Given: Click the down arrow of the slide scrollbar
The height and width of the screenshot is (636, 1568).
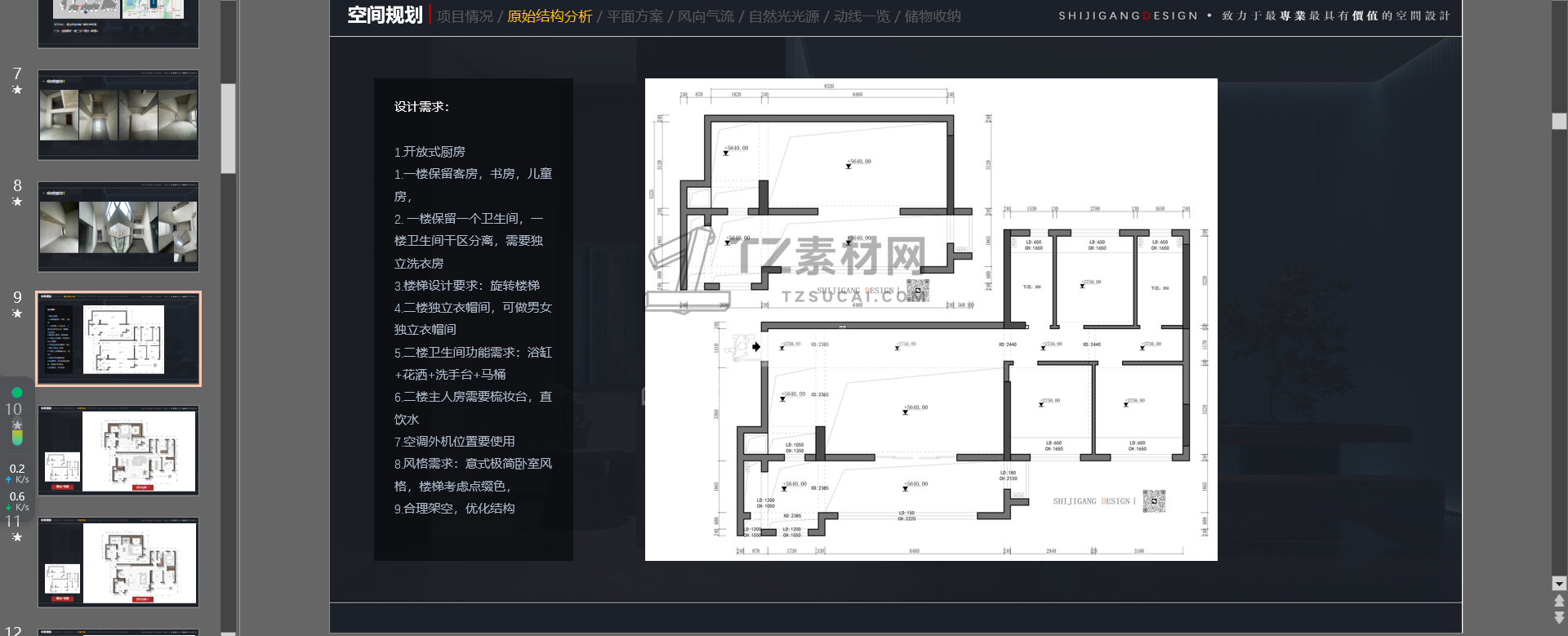Looking at the screenshot, I should click(1559, 584).
